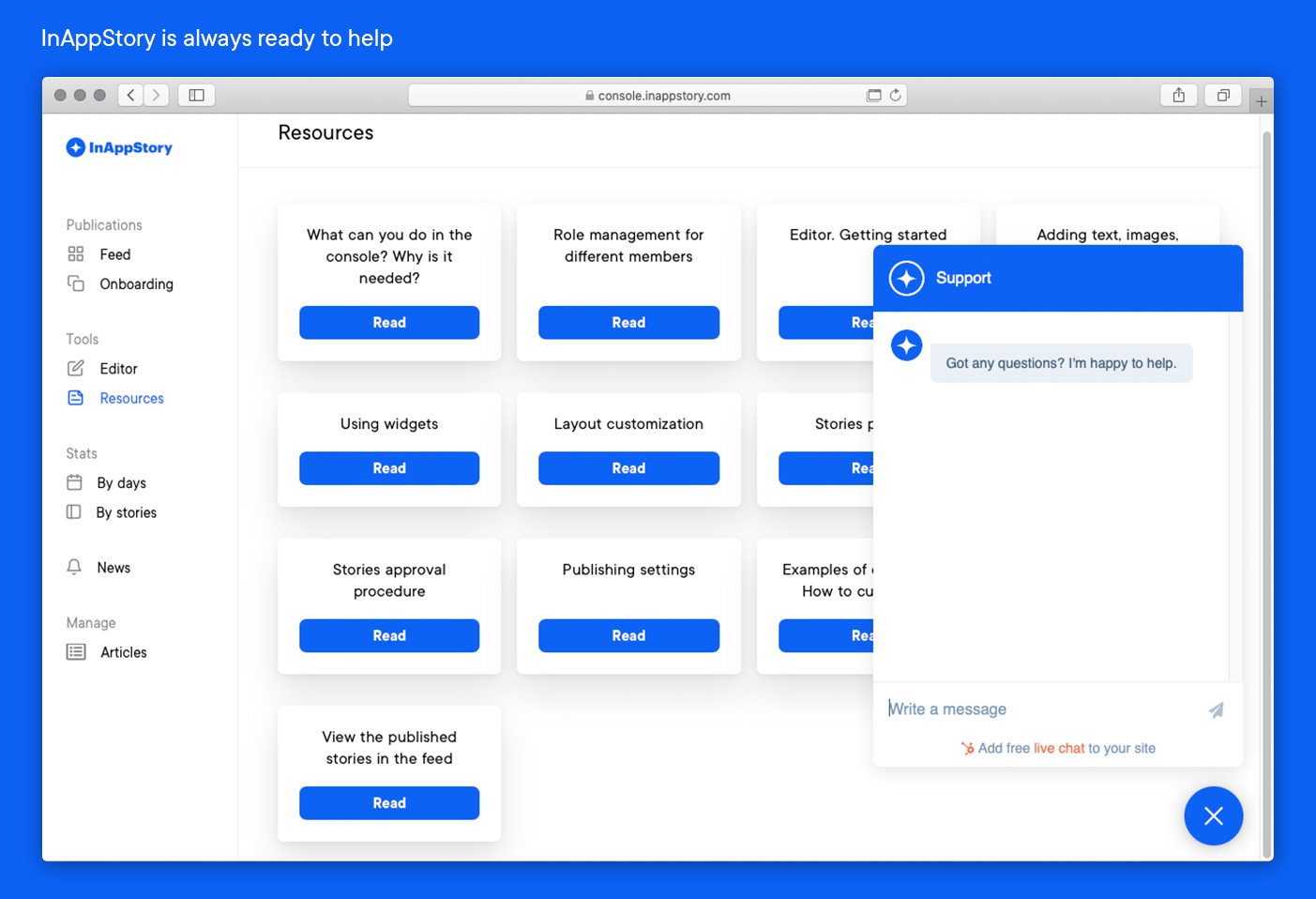Click the send message paper plane icon
The height and width of the screenshot is (899, 1316).
pos(1217,710)
